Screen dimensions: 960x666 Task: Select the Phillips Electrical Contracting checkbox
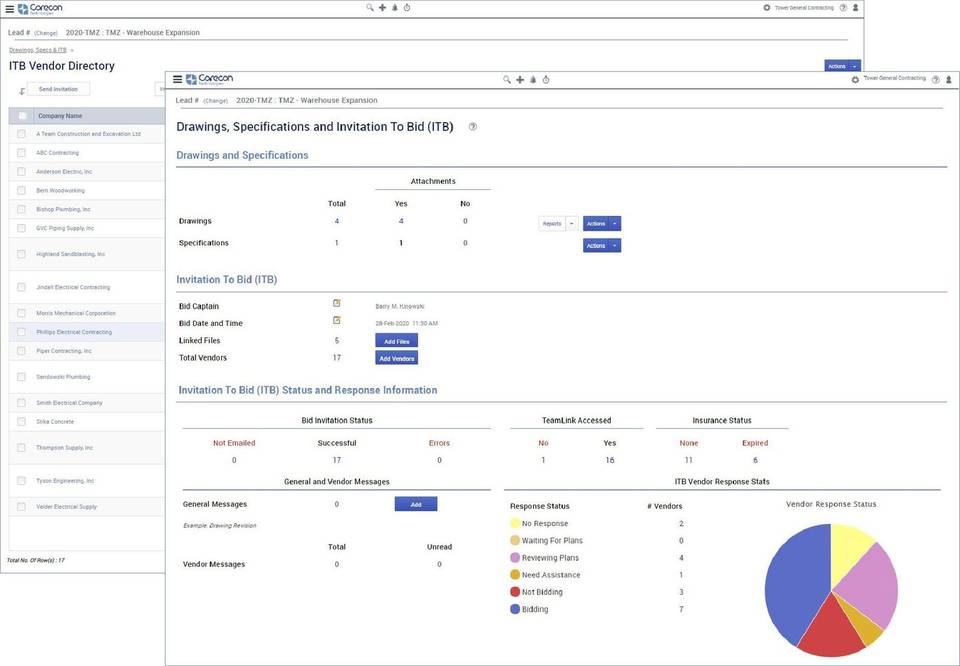pyautogui.click(x=21, y=332)
